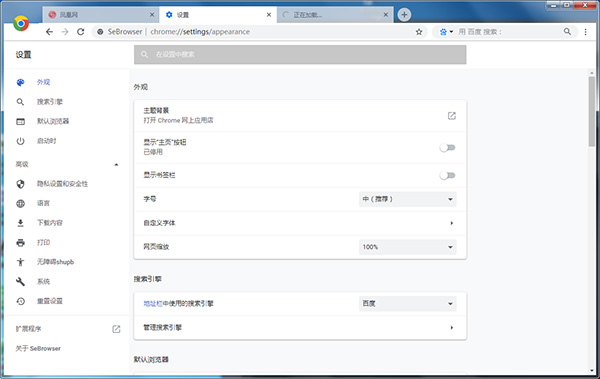Screen dimensions: 600x379
Task: Select the download icon for 下载内容
Action: click(20, 223)
